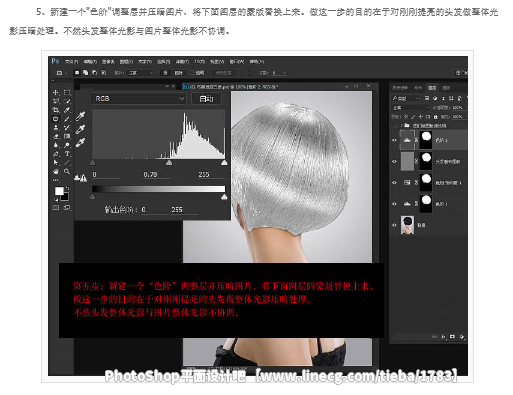Click the Add to selection mode icon
Viewport: 513px width, 395px height.
[86, 73]
